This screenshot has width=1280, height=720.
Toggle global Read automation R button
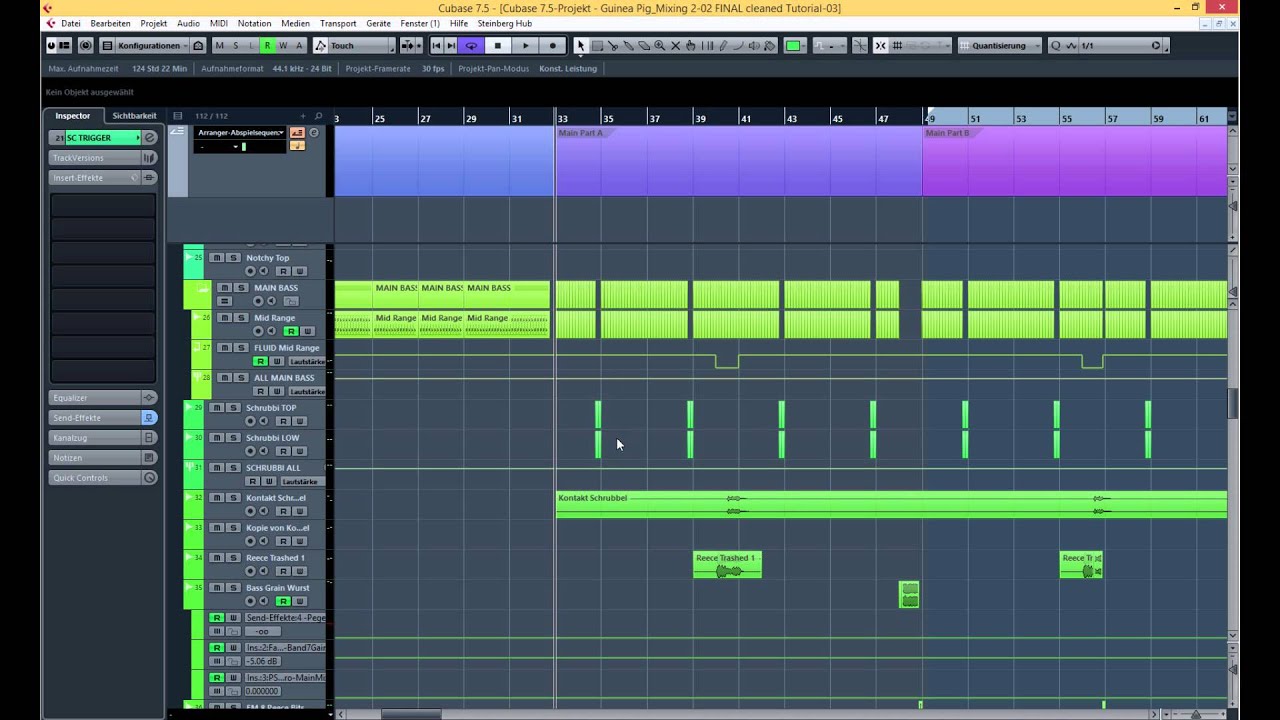point(267,46)
